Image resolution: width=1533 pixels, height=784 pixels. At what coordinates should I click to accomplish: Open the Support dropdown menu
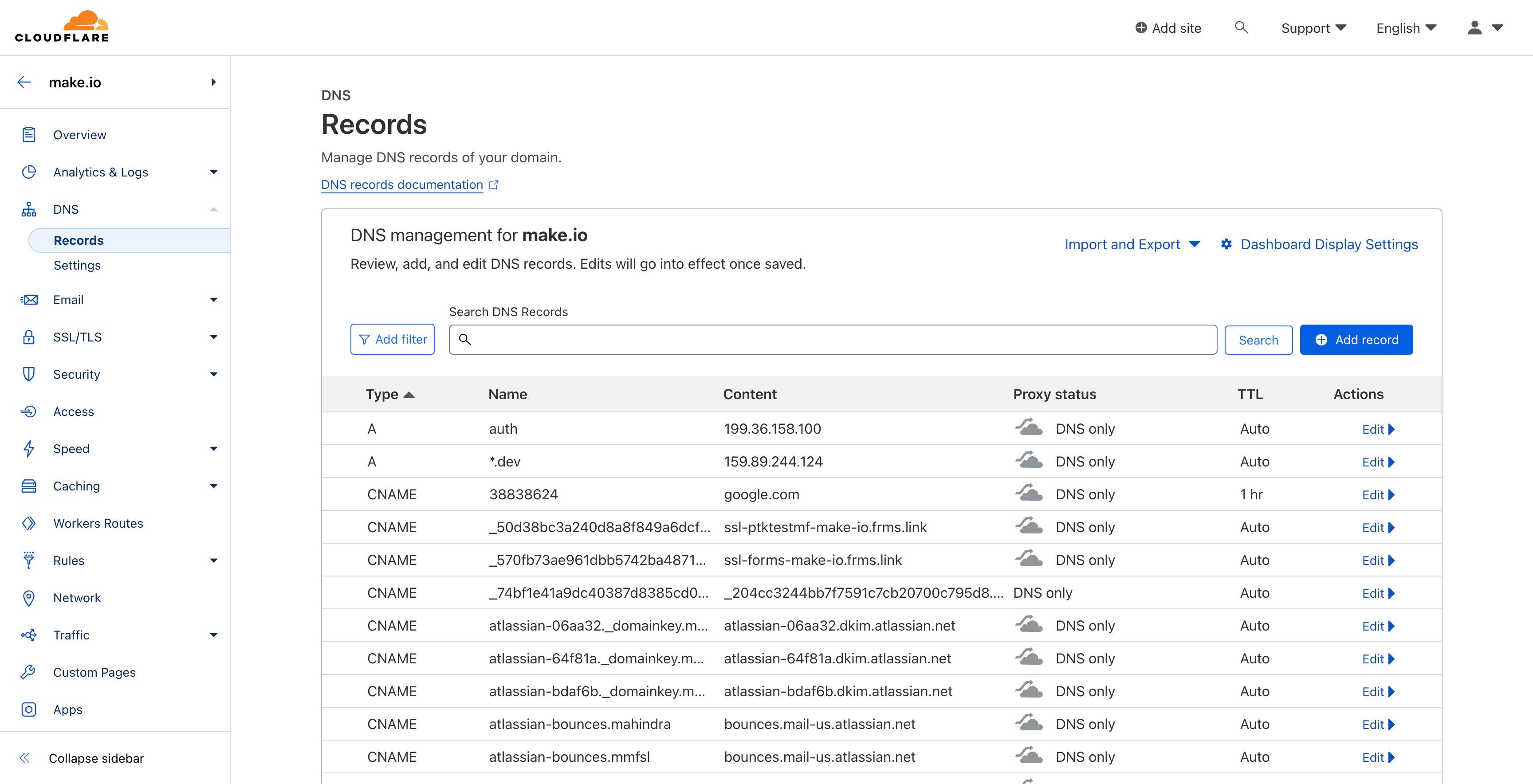1313,28
